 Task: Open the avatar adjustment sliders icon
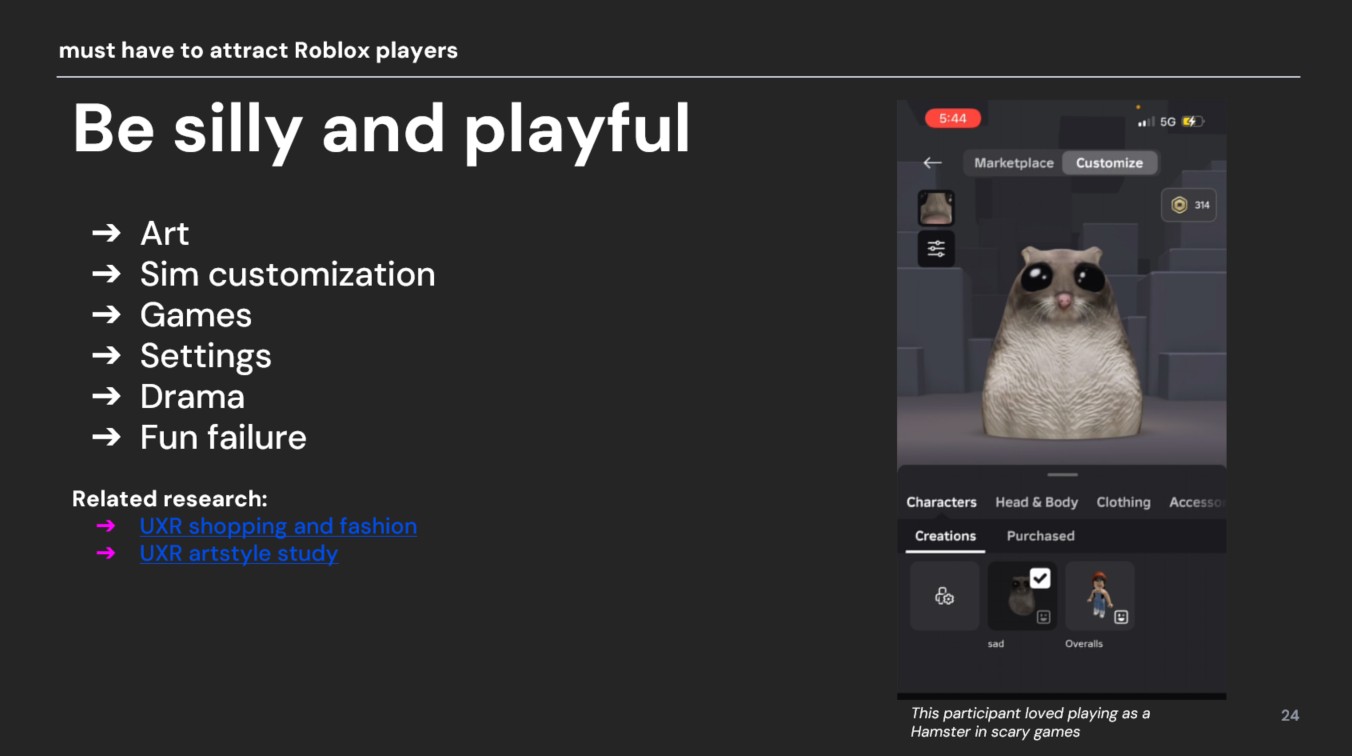[936, 249]
